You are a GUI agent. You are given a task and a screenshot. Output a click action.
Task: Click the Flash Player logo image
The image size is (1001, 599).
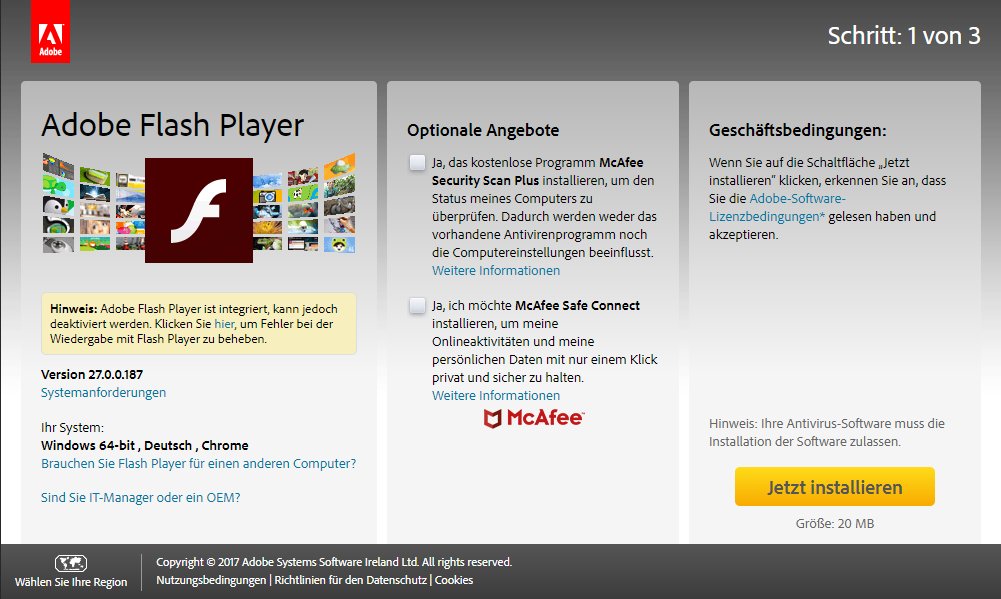point(199,210)
